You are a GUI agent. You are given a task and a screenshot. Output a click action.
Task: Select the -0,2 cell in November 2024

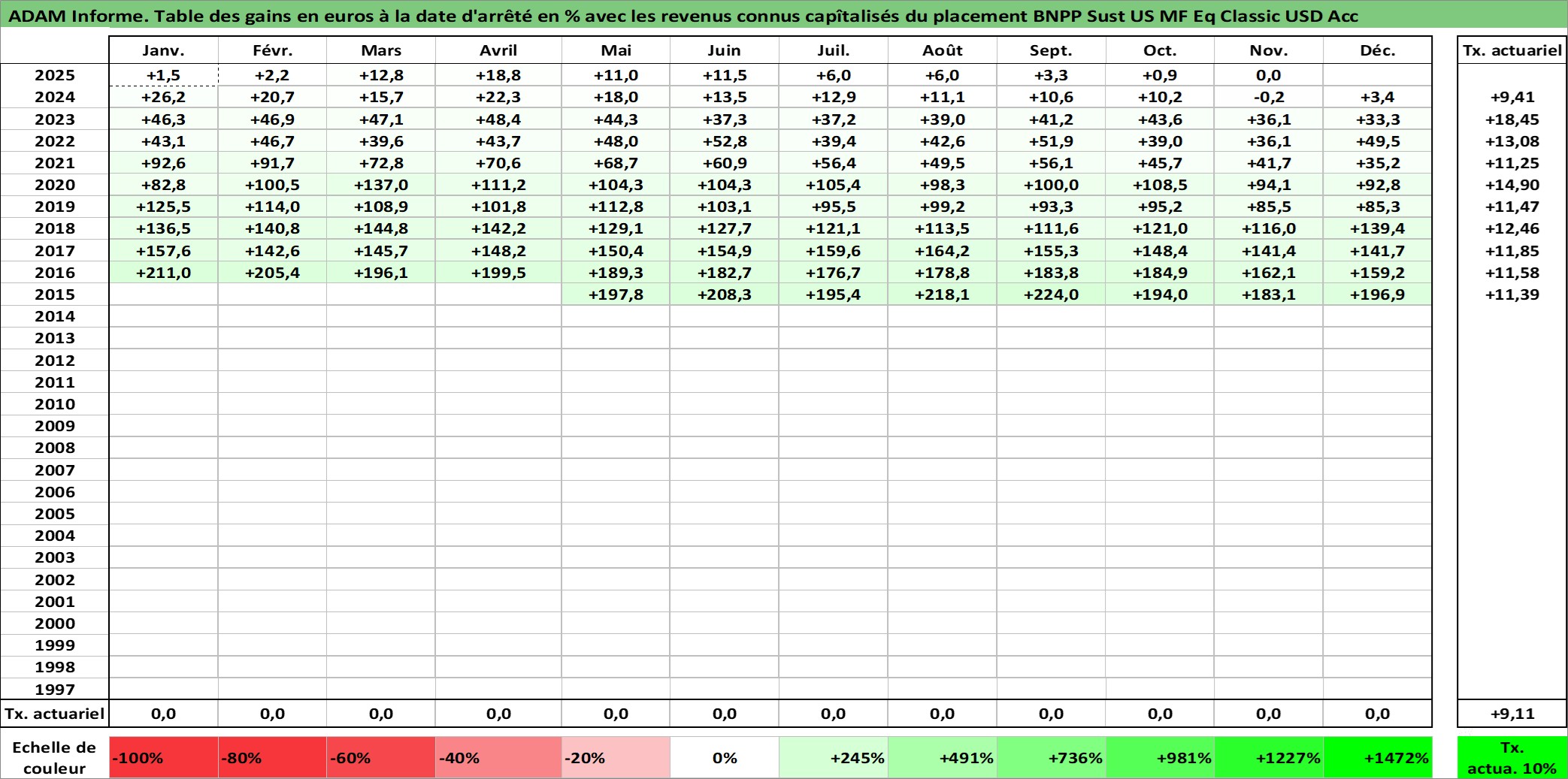click(1268, 97)
